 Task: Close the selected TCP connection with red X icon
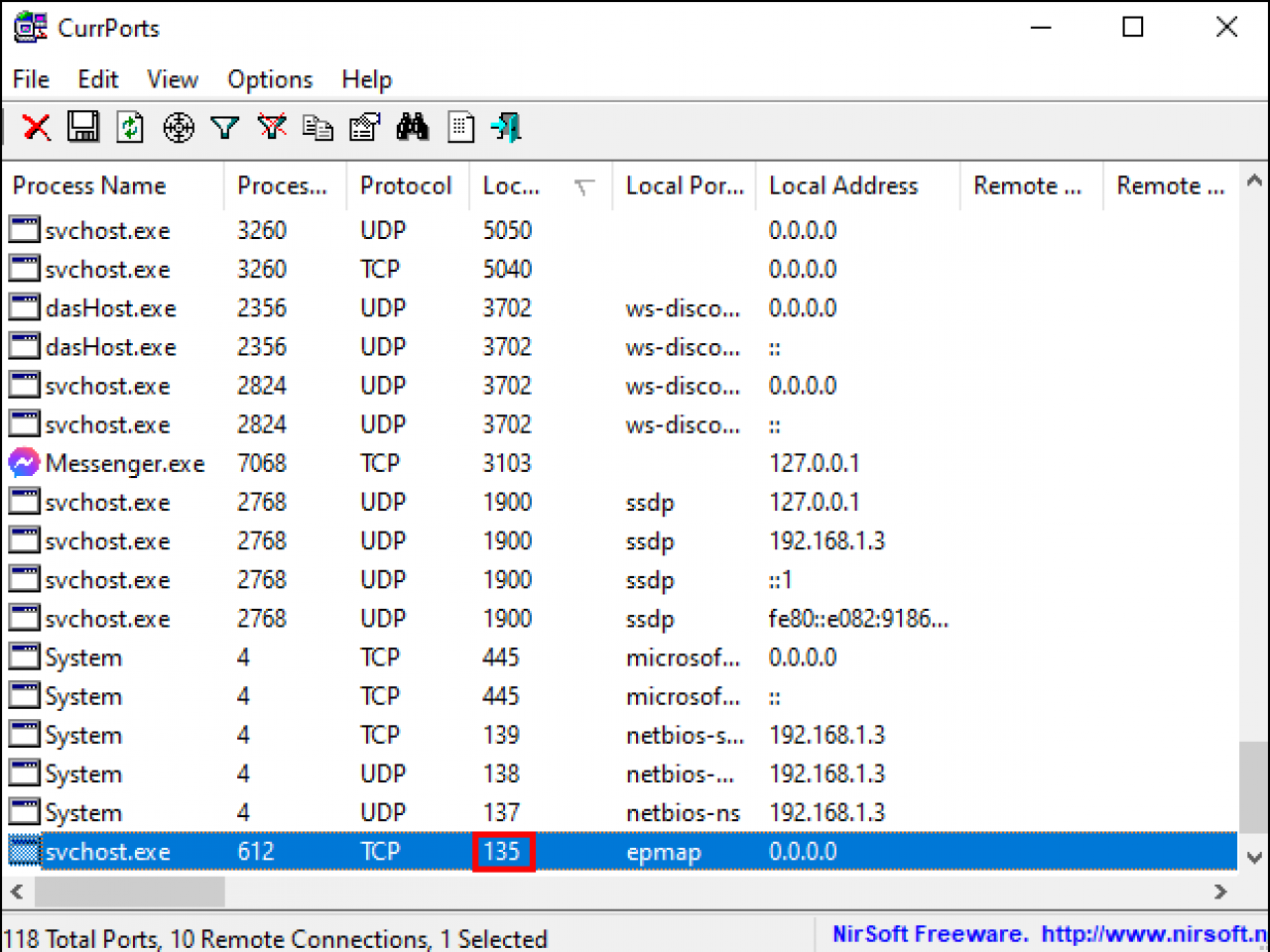point(36,127)
